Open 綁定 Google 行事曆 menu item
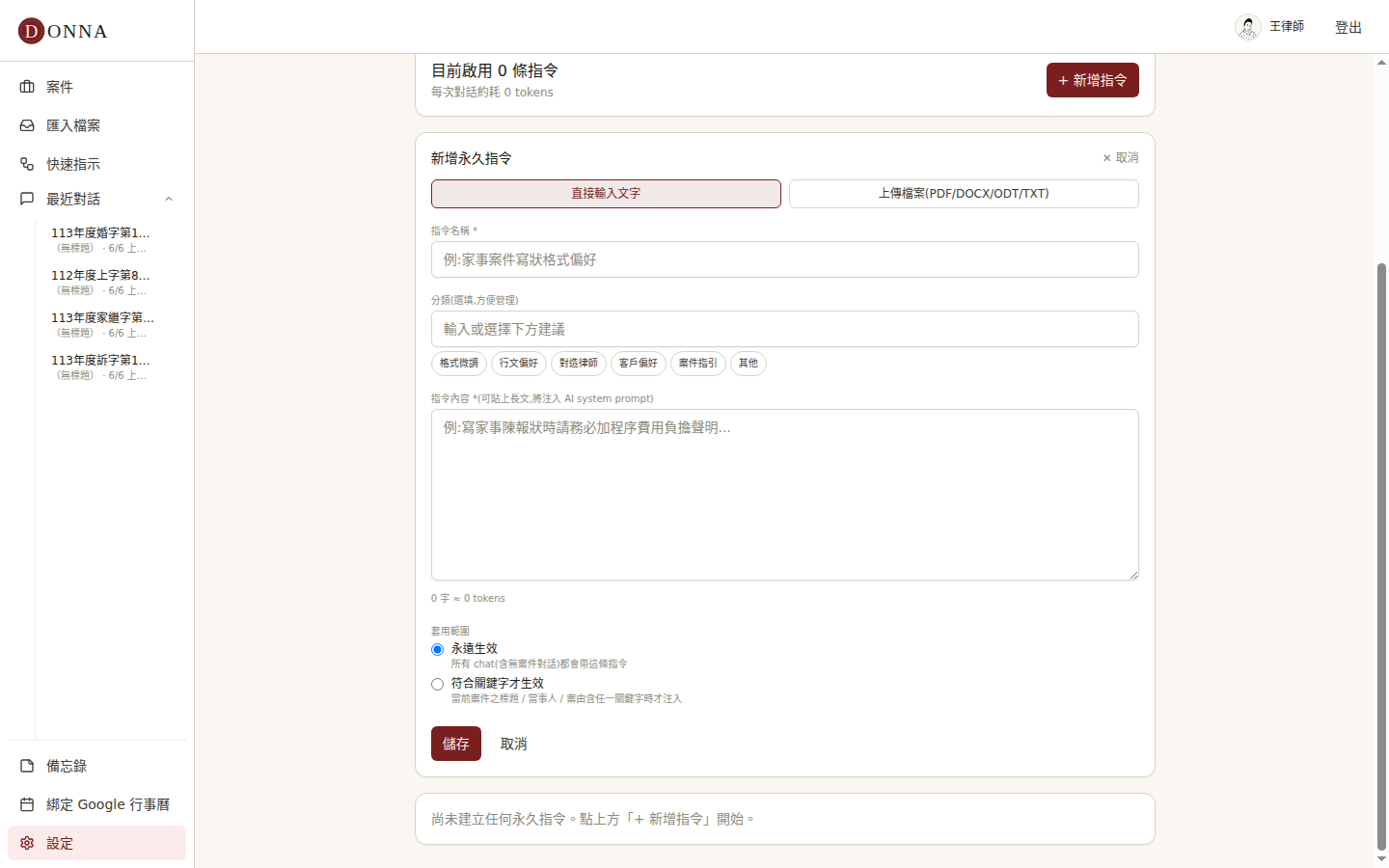The height and width of the screenshot is (868, 1389). point(96,804)
